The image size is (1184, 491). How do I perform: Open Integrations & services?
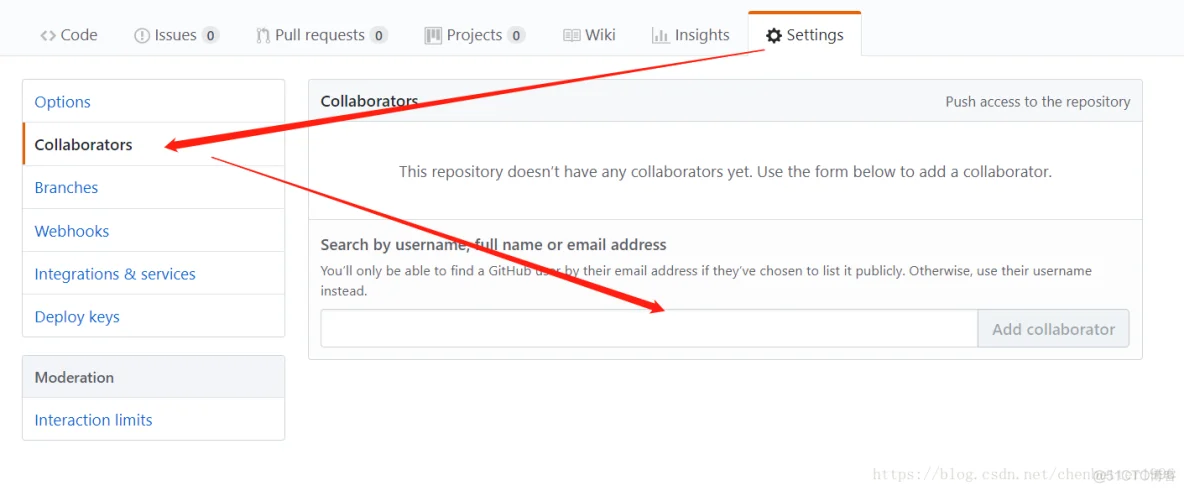(153, 273)
